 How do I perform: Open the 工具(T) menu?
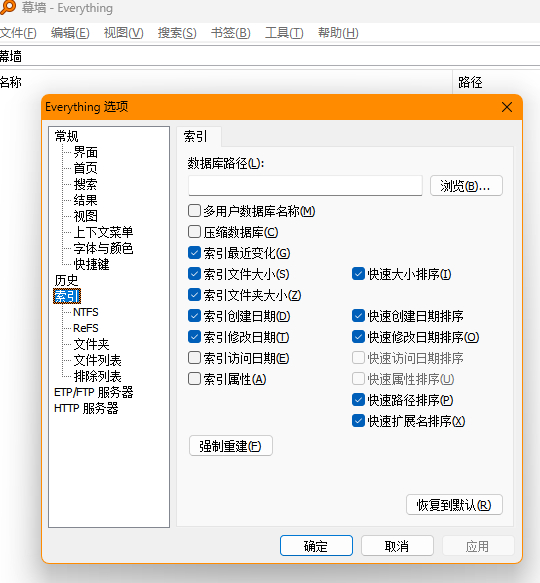coord(284,33)
